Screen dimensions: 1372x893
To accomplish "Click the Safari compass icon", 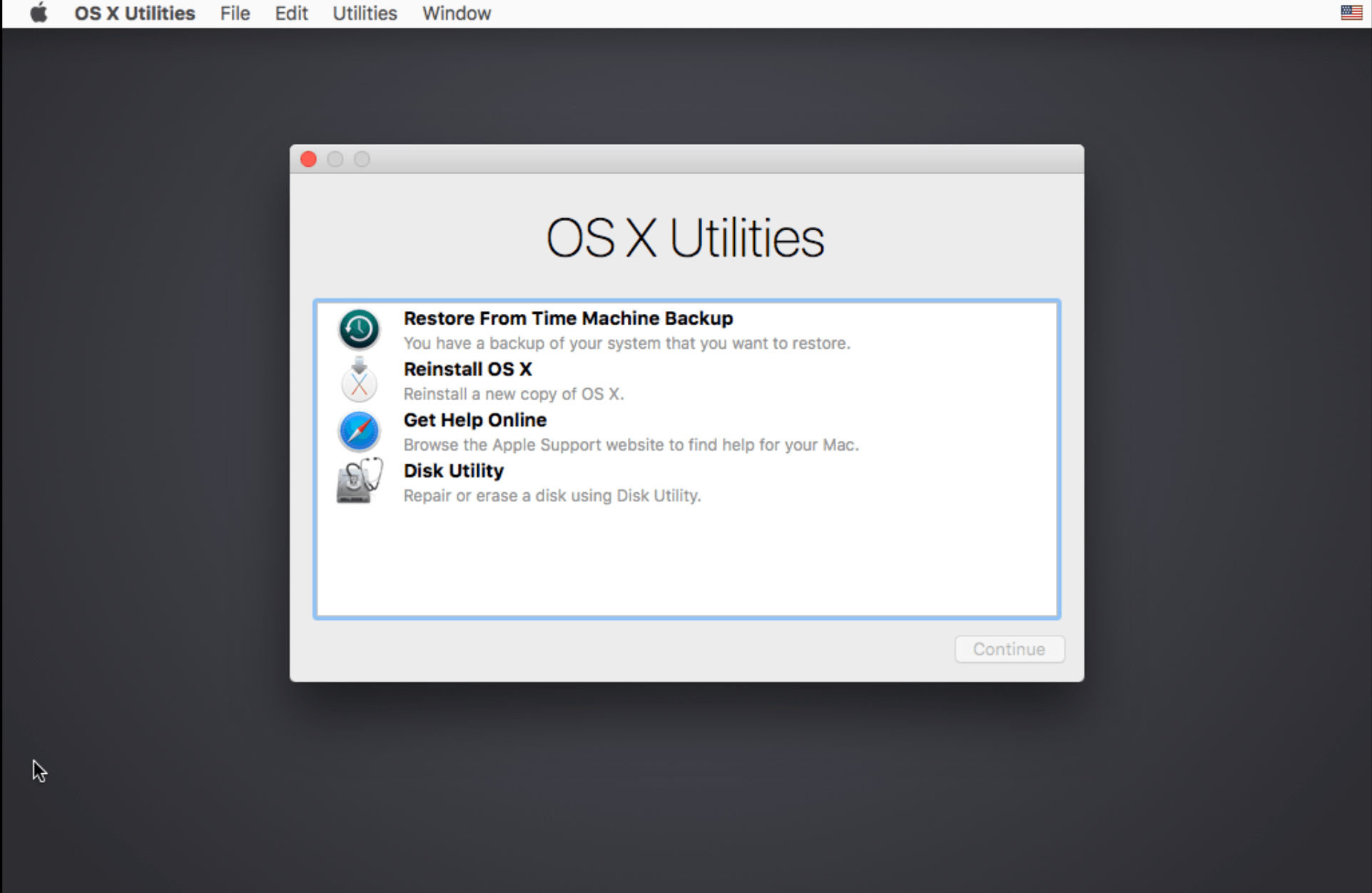I will [359, 431].
